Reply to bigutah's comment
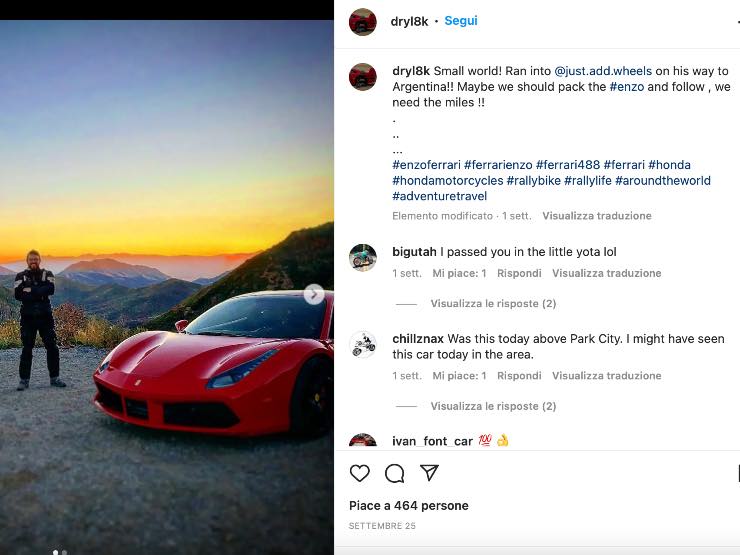 (x=519, y=273)
